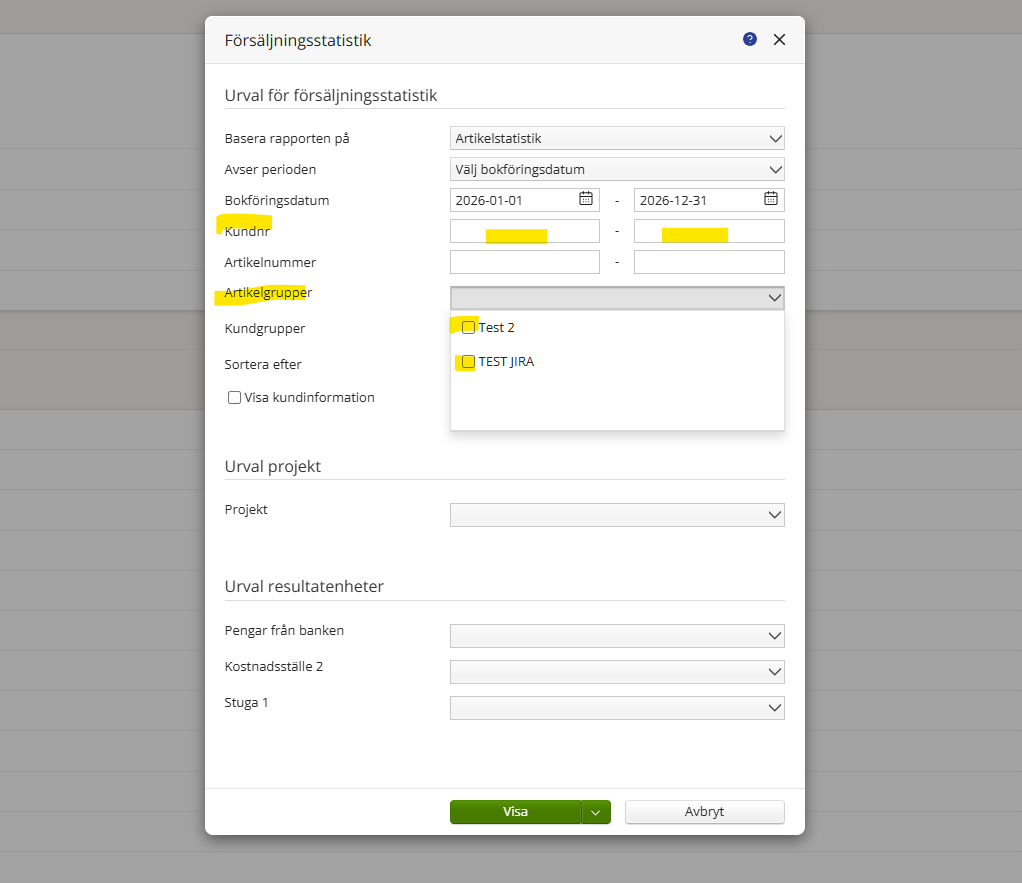This screenshot has height=883, width=1022.
Task: Open the Visa button arrow menu
Action: click(596, 812)
